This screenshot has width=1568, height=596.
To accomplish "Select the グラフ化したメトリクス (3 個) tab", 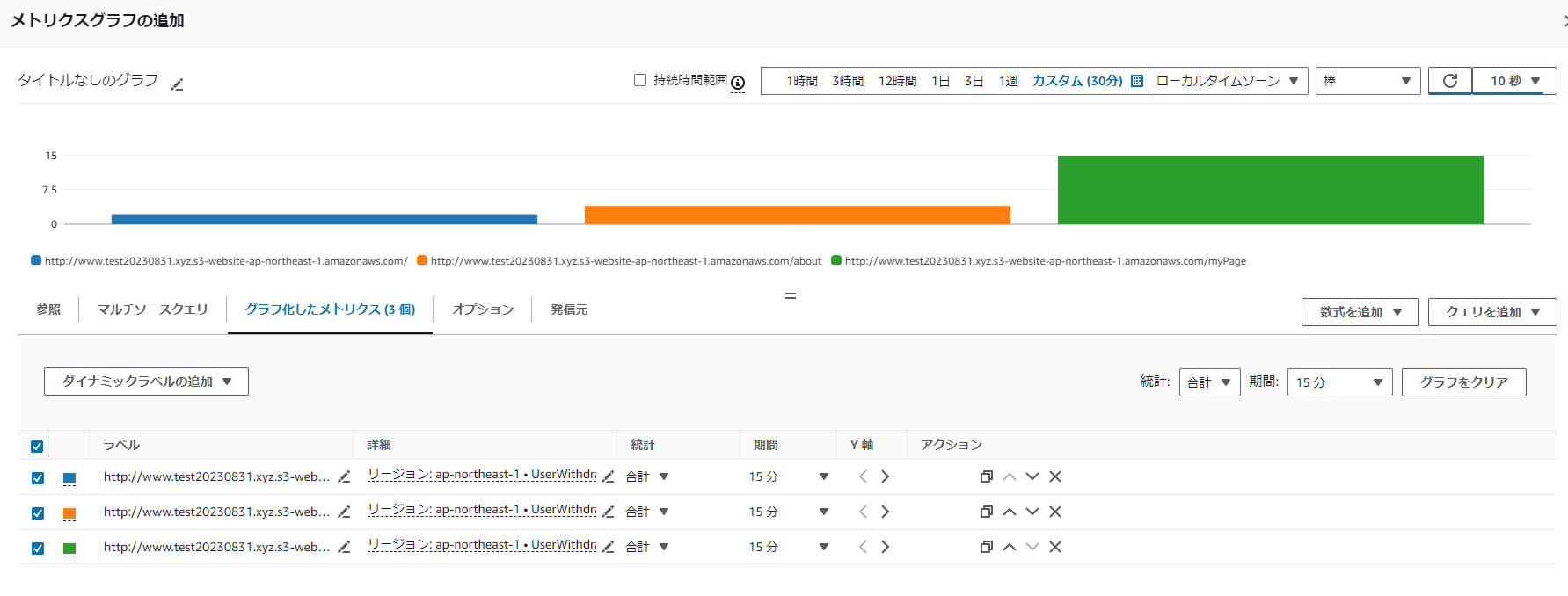I will click(330, 309).
